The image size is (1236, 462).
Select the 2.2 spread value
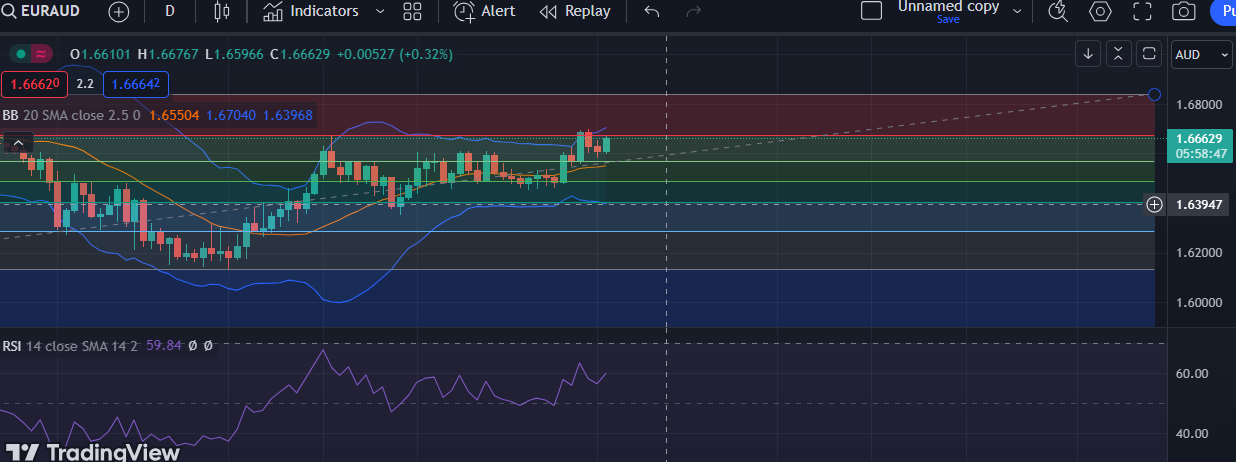tap(85, 84)
